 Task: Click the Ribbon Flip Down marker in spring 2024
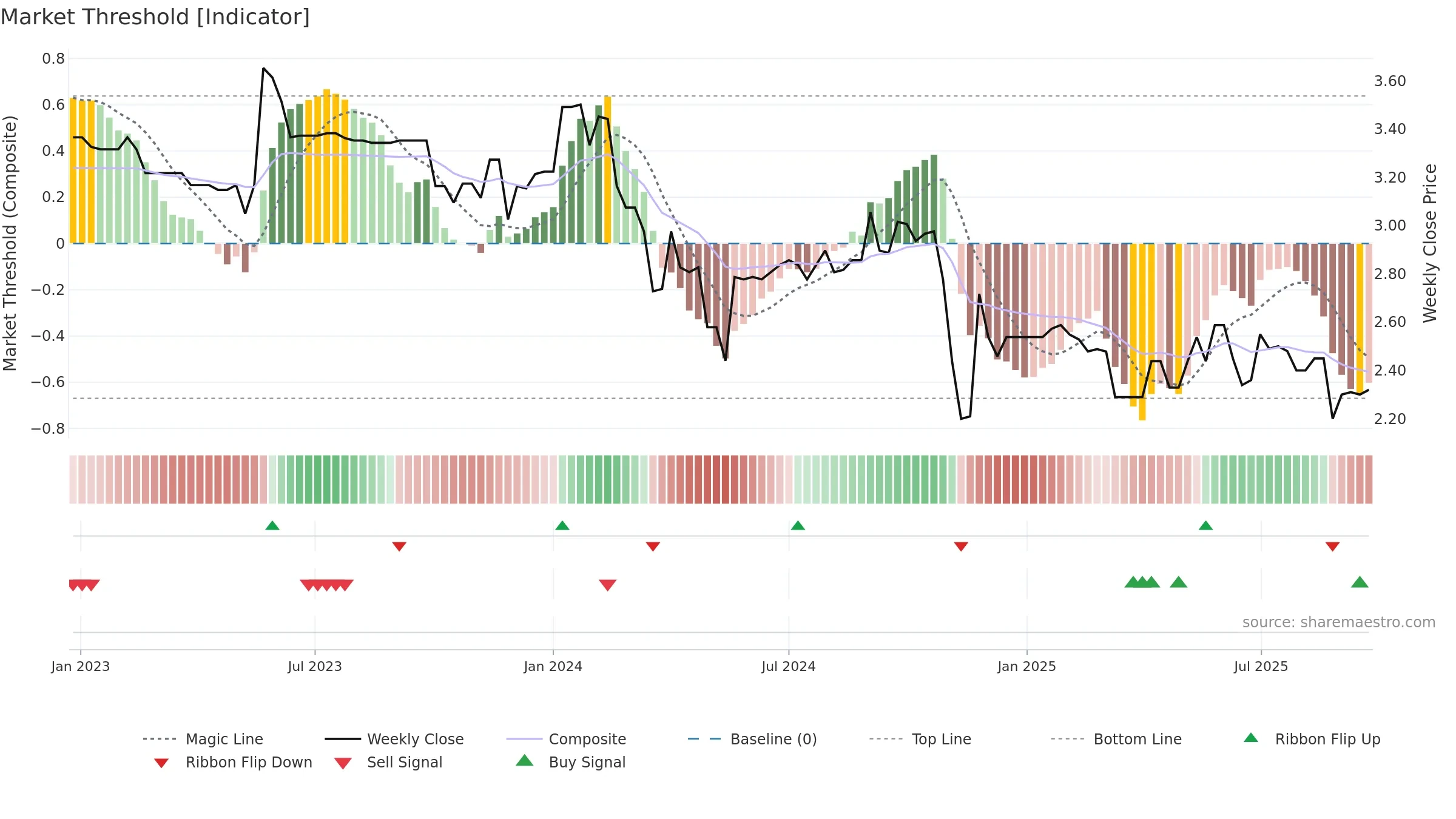pyautogui.click(x=653, y=547)
